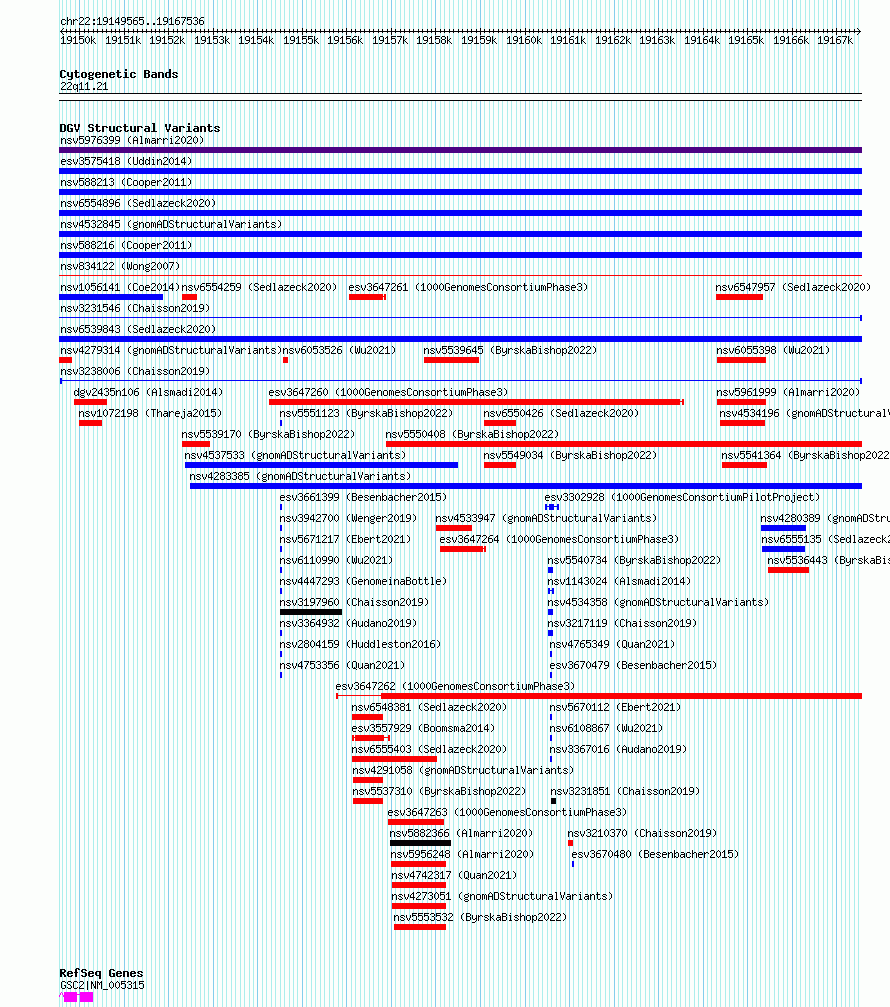The height and width of the screenshot is (1007, 890).
Task: Click nsv3231546 (Chaisson2019) label
Action: click(x=135, y=308)
